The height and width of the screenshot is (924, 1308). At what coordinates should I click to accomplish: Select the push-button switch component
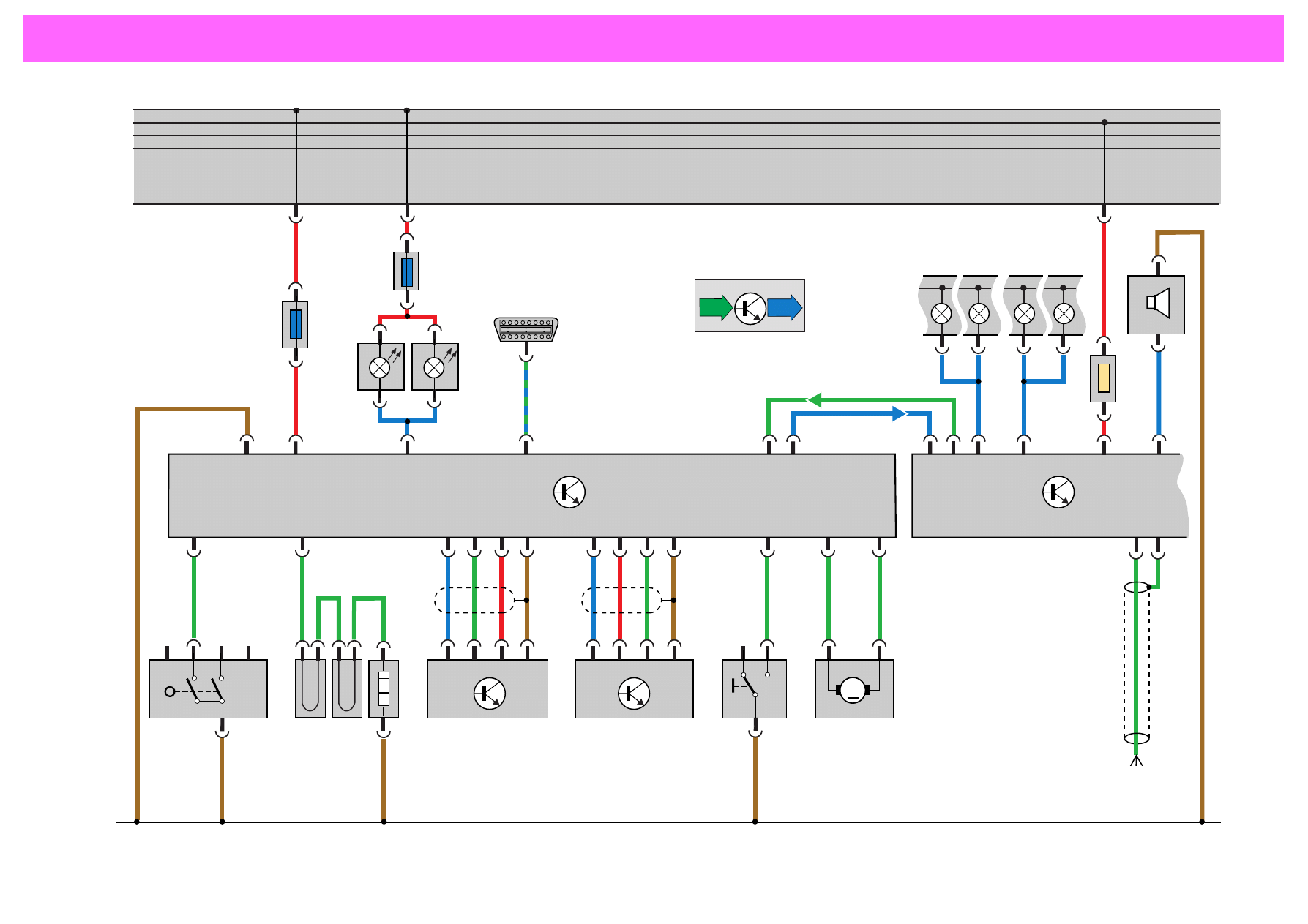coord(754,688)
